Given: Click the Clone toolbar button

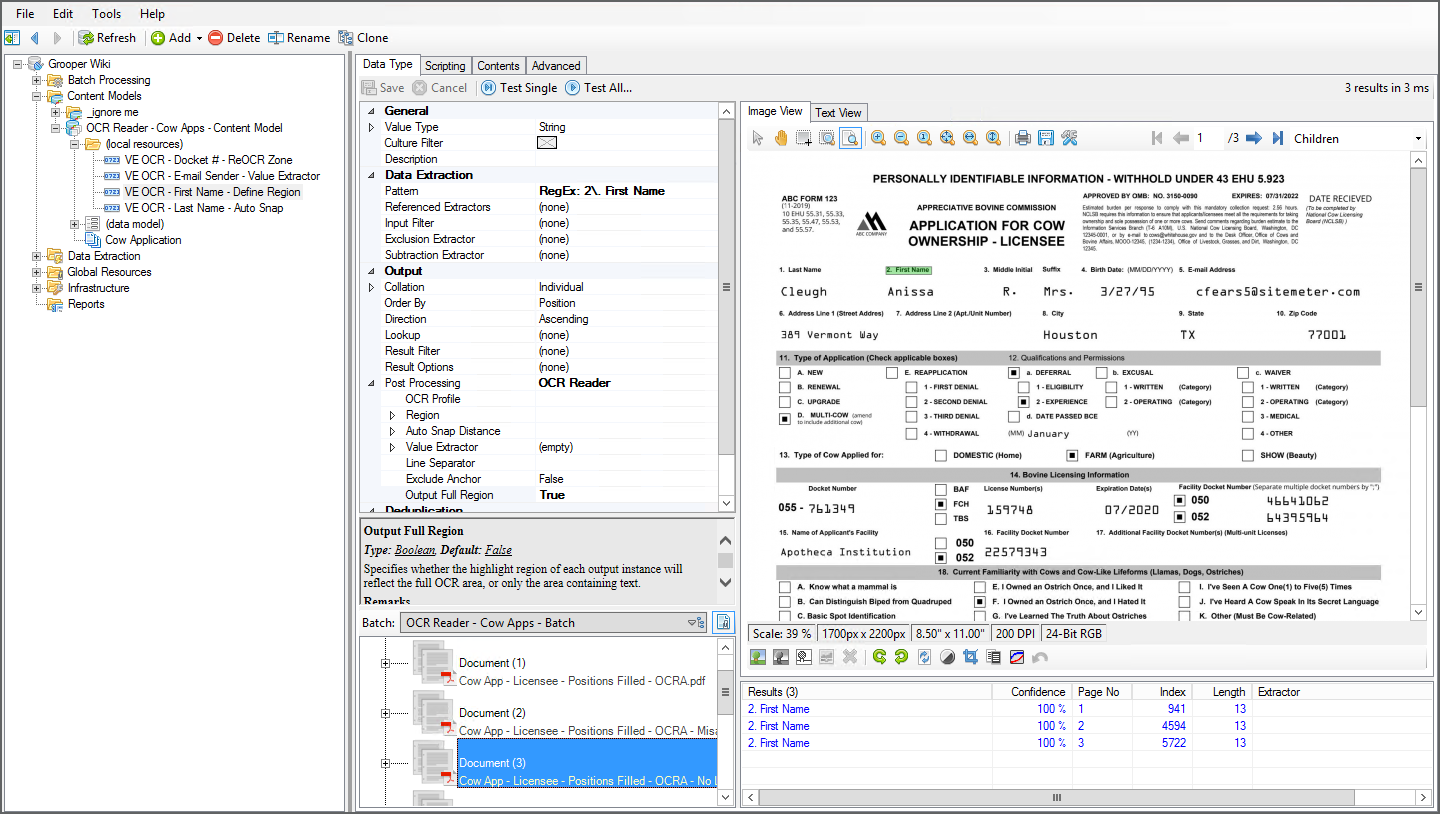Looking at the screenshot, I should click(363, 38).
